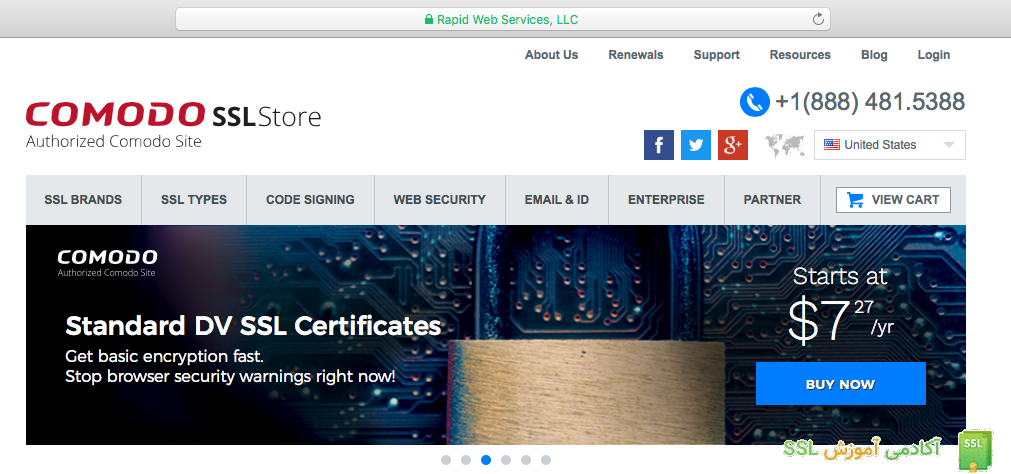
Task: Click the US flag in country selector
Action: pyautogui.click(x=832, y=144)
